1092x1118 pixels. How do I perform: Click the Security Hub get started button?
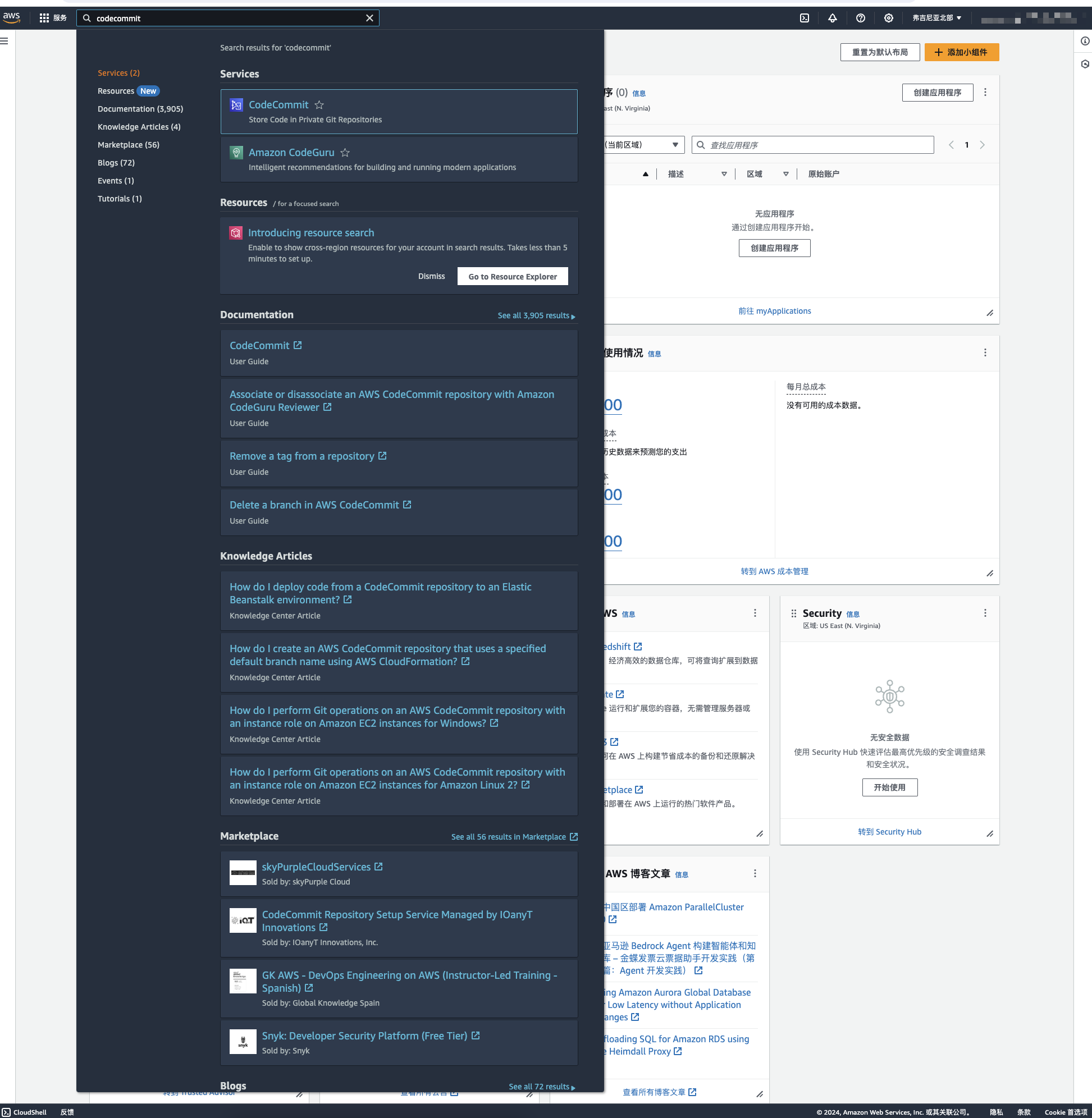pos(889,788)
